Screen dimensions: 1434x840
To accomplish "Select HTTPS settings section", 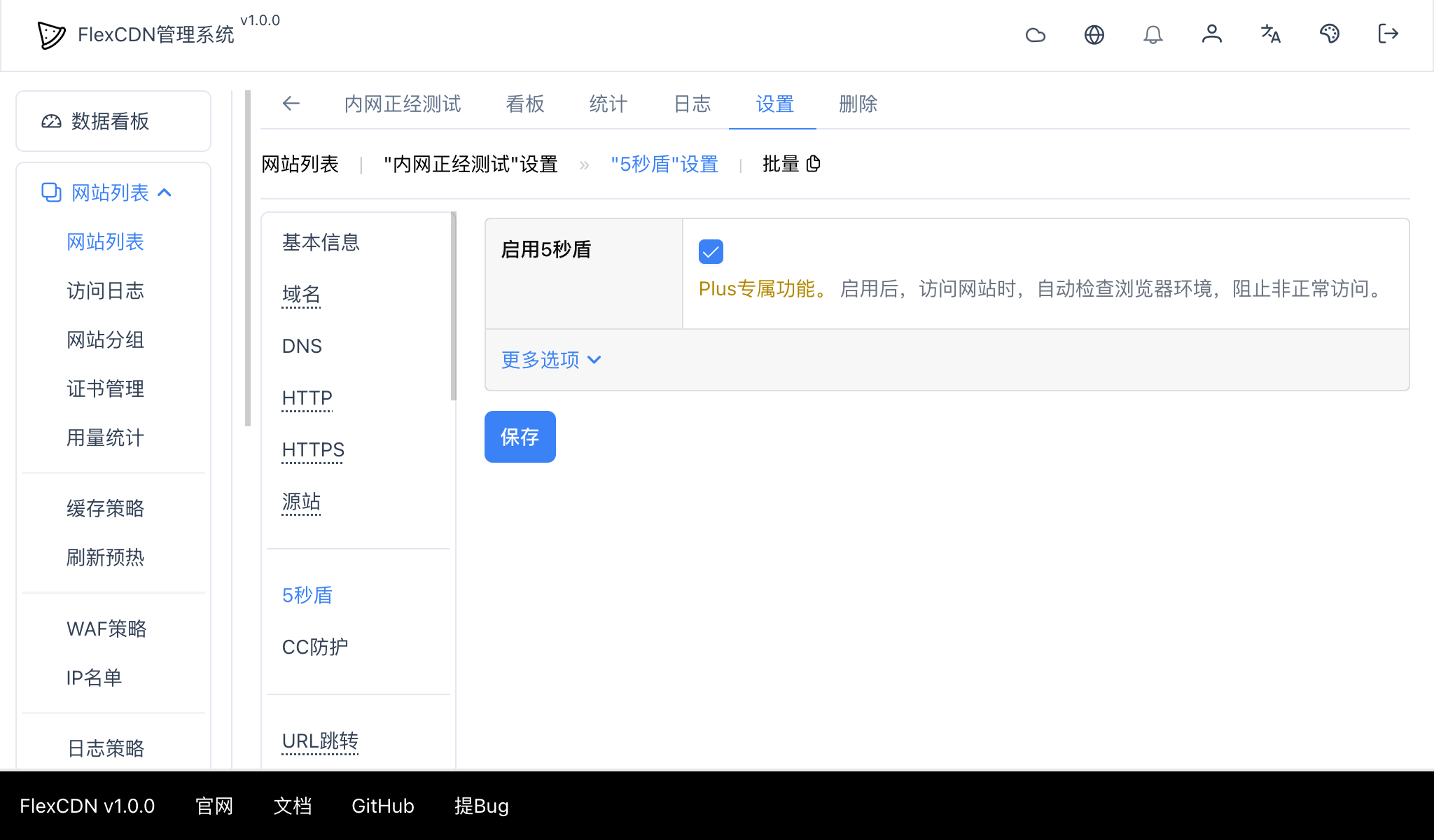I will tap(313, 450).
